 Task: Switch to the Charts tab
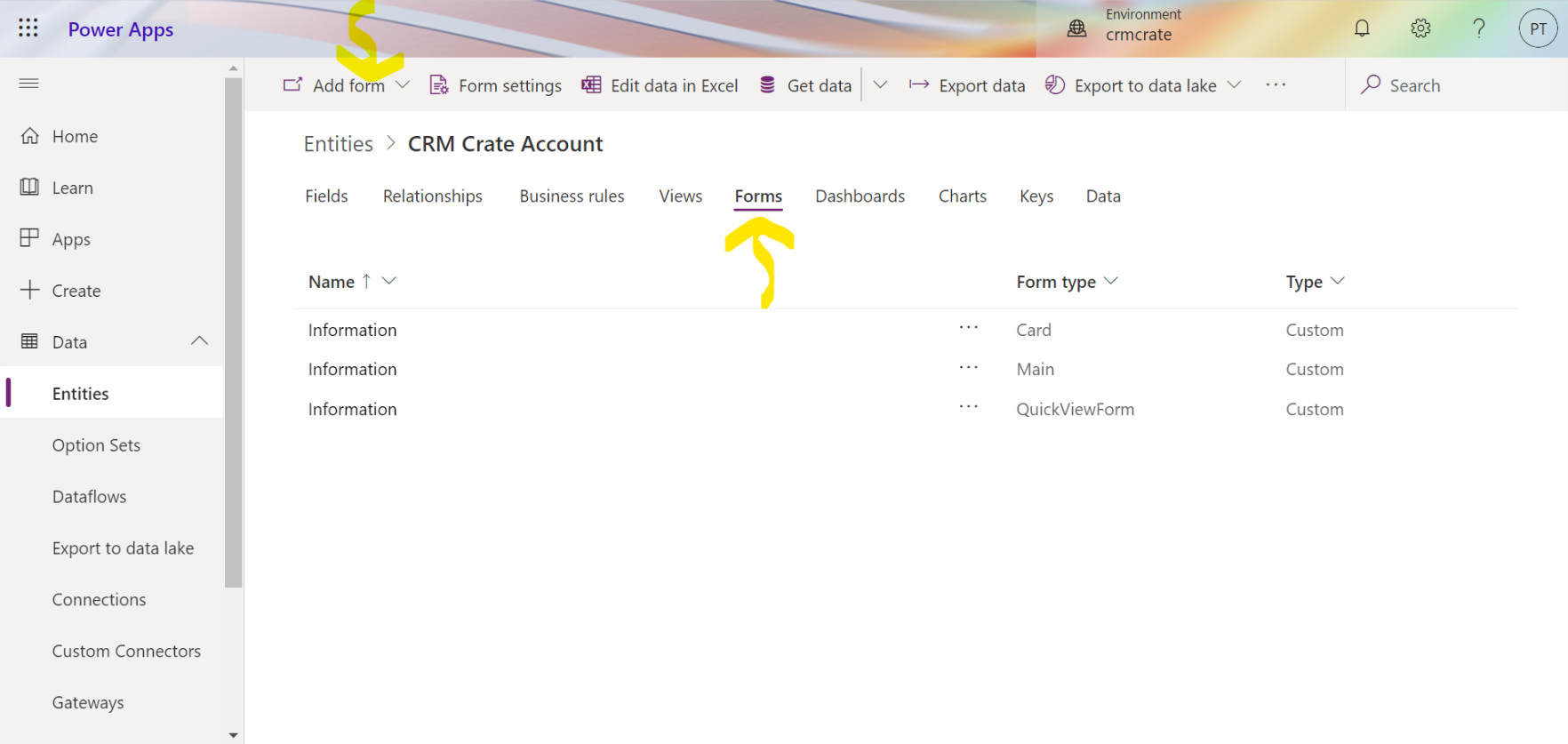coord(963,196)
